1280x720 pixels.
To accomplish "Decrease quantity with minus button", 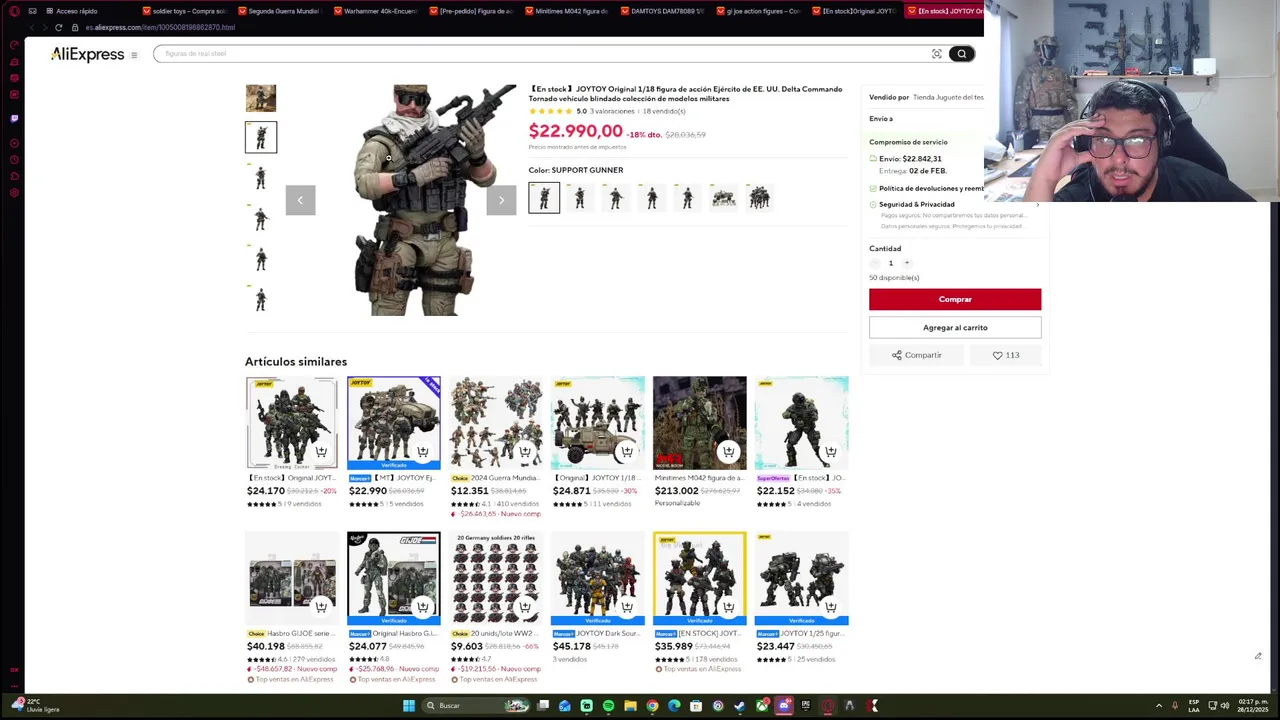I will (x=875, y=263).
